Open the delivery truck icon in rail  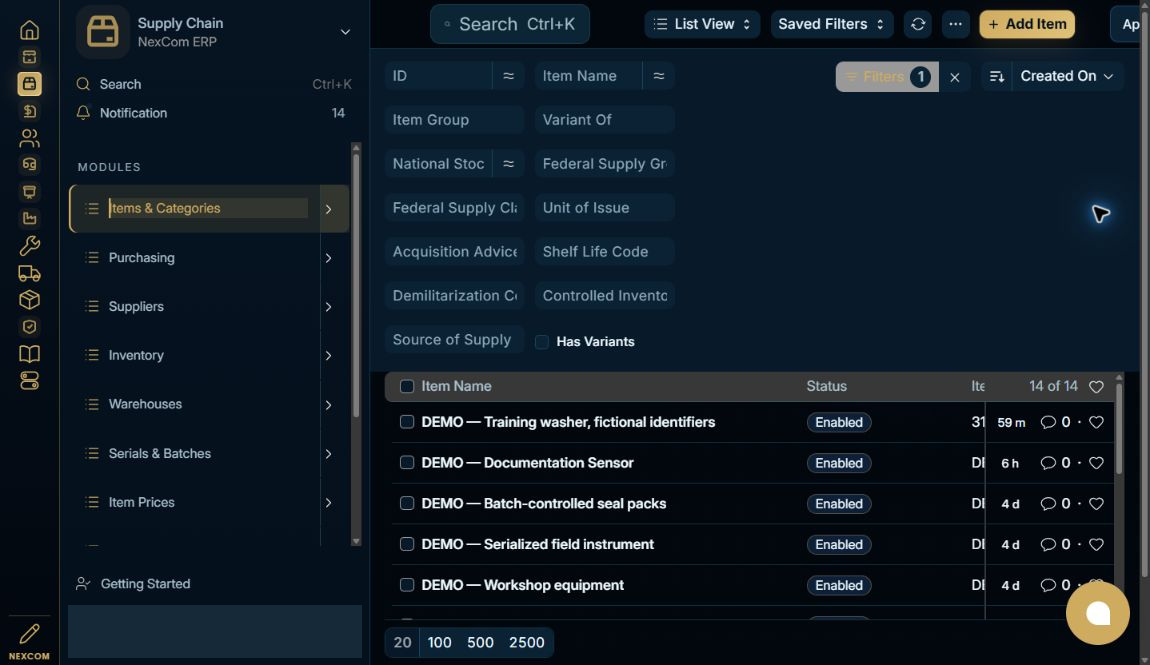[29, 273]
